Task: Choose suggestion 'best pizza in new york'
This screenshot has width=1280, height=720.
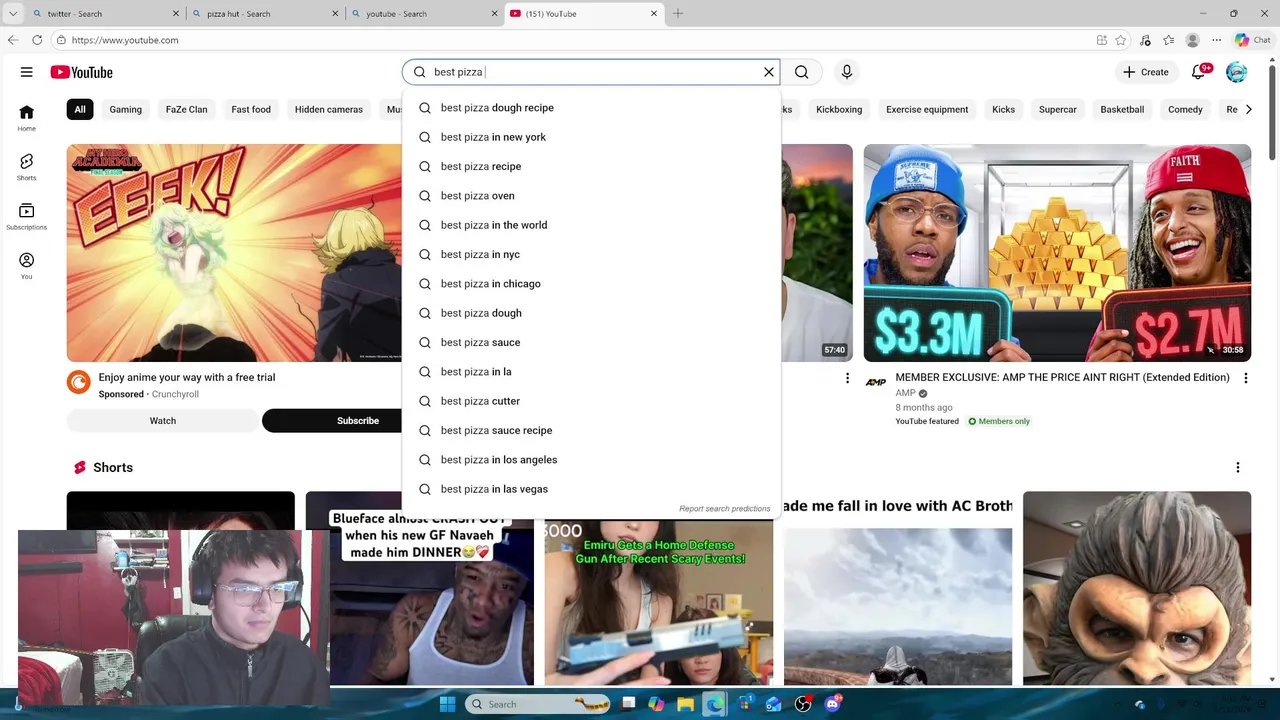Action: click(x=591, y=137)
